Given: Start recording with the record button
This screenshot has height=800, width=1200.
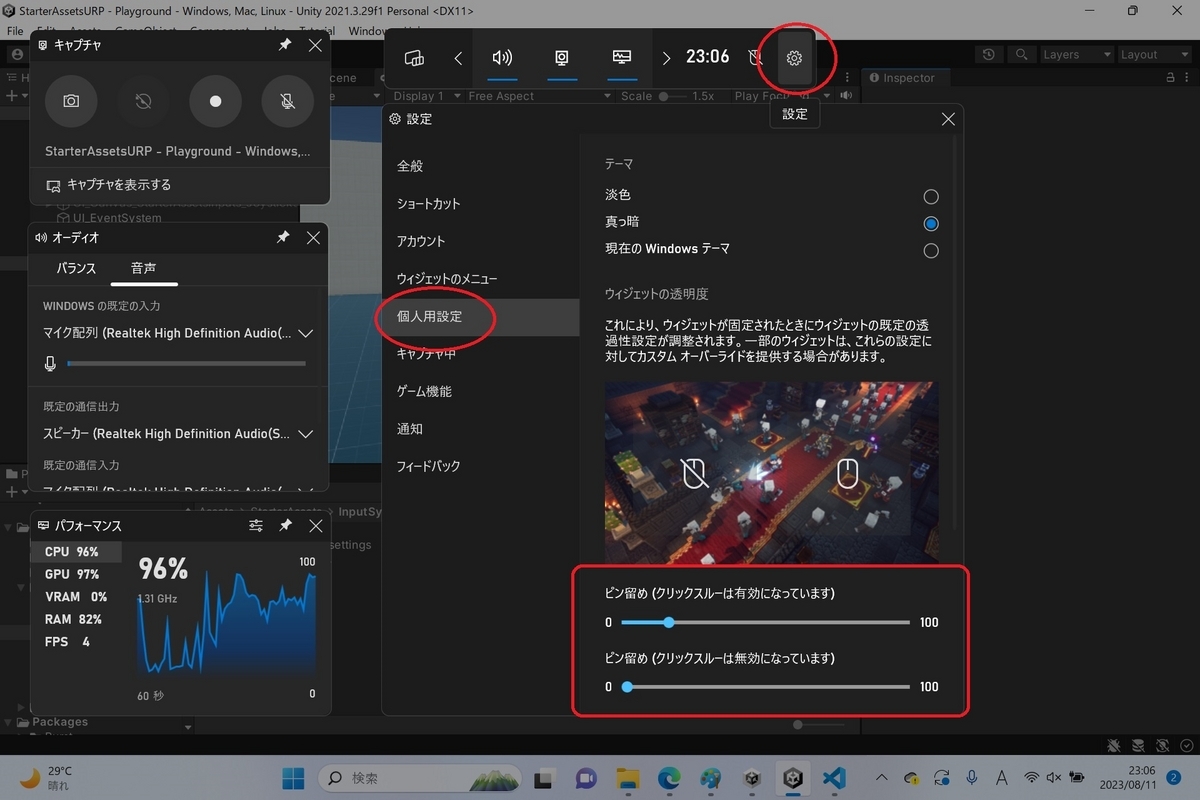Looking at the screenshot, I should pos(215,101).
